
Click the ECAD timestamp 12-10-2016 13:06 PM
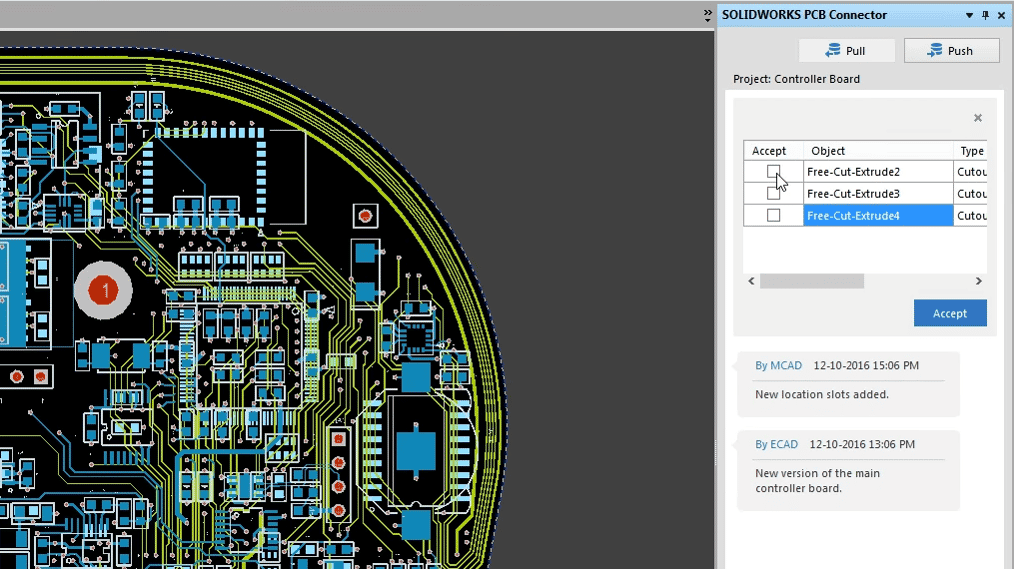pos(862,444)
